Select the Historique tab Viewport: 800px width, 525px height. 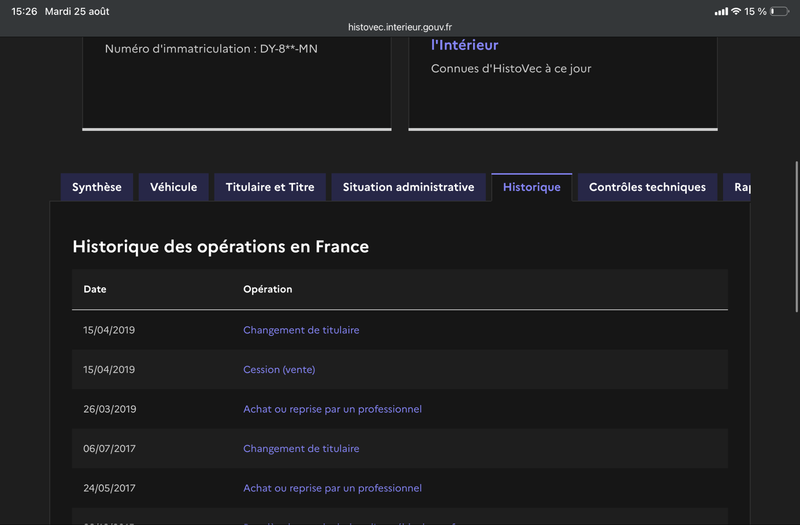(532, 187)
